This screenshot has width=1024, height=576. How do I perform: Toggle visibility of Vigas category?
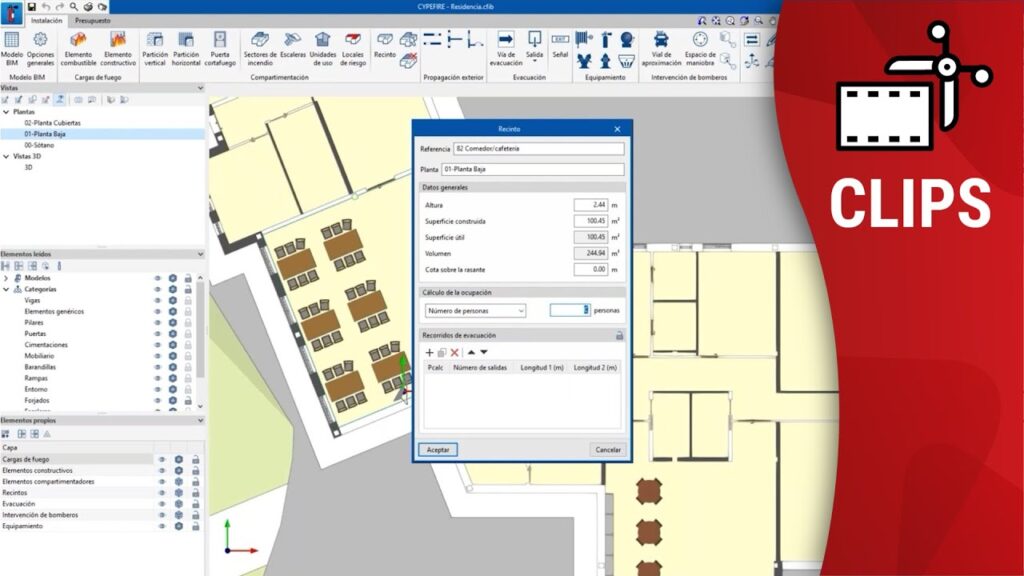pyautogui.click(x=158, y=300)
